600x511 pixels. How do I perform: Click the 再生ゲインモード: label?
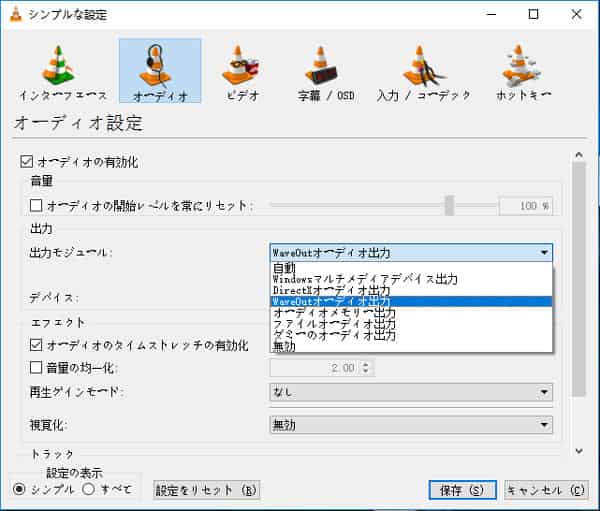76,392
